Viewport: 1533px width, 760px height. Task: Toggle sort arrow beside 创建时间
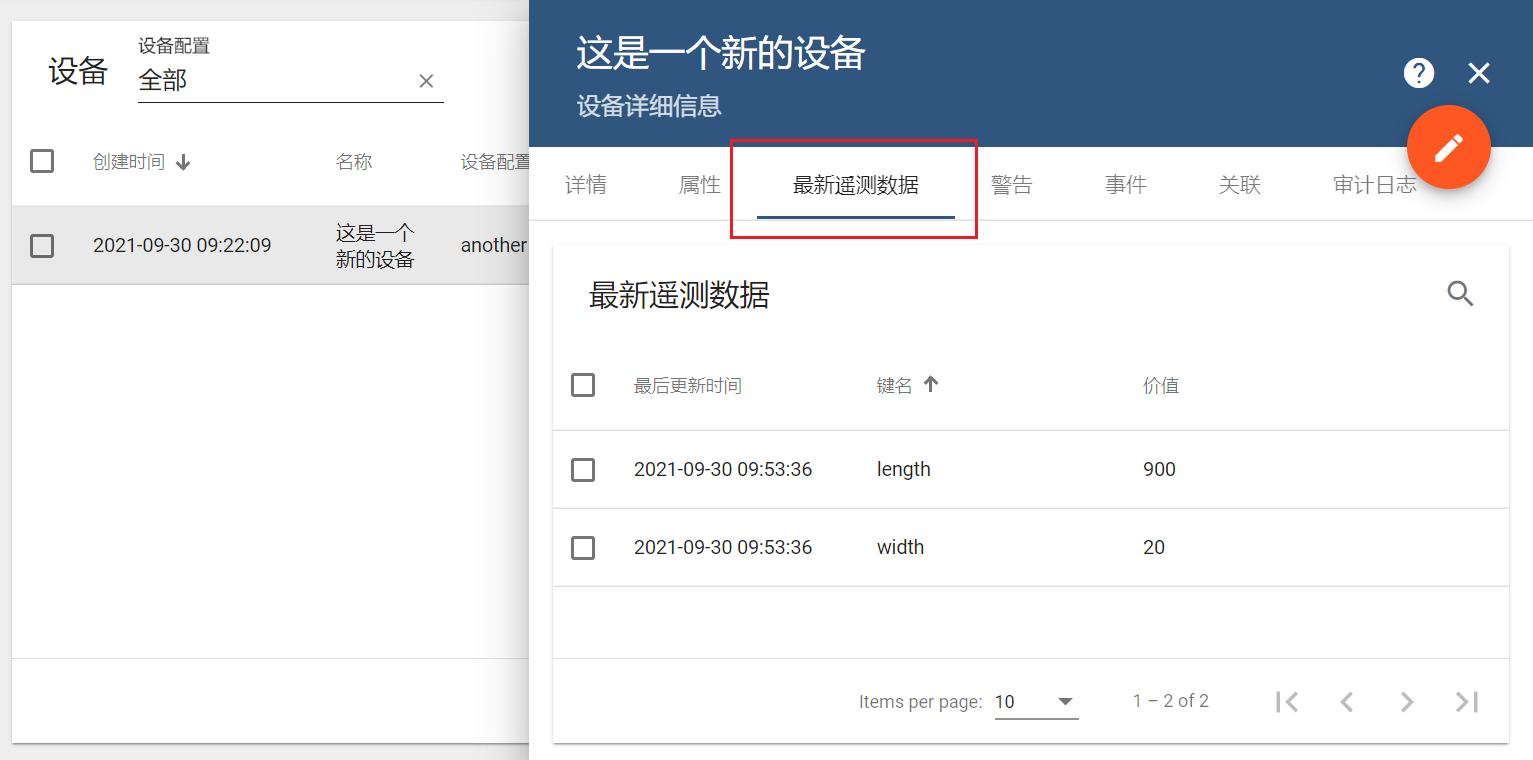(x=183, y=162)
